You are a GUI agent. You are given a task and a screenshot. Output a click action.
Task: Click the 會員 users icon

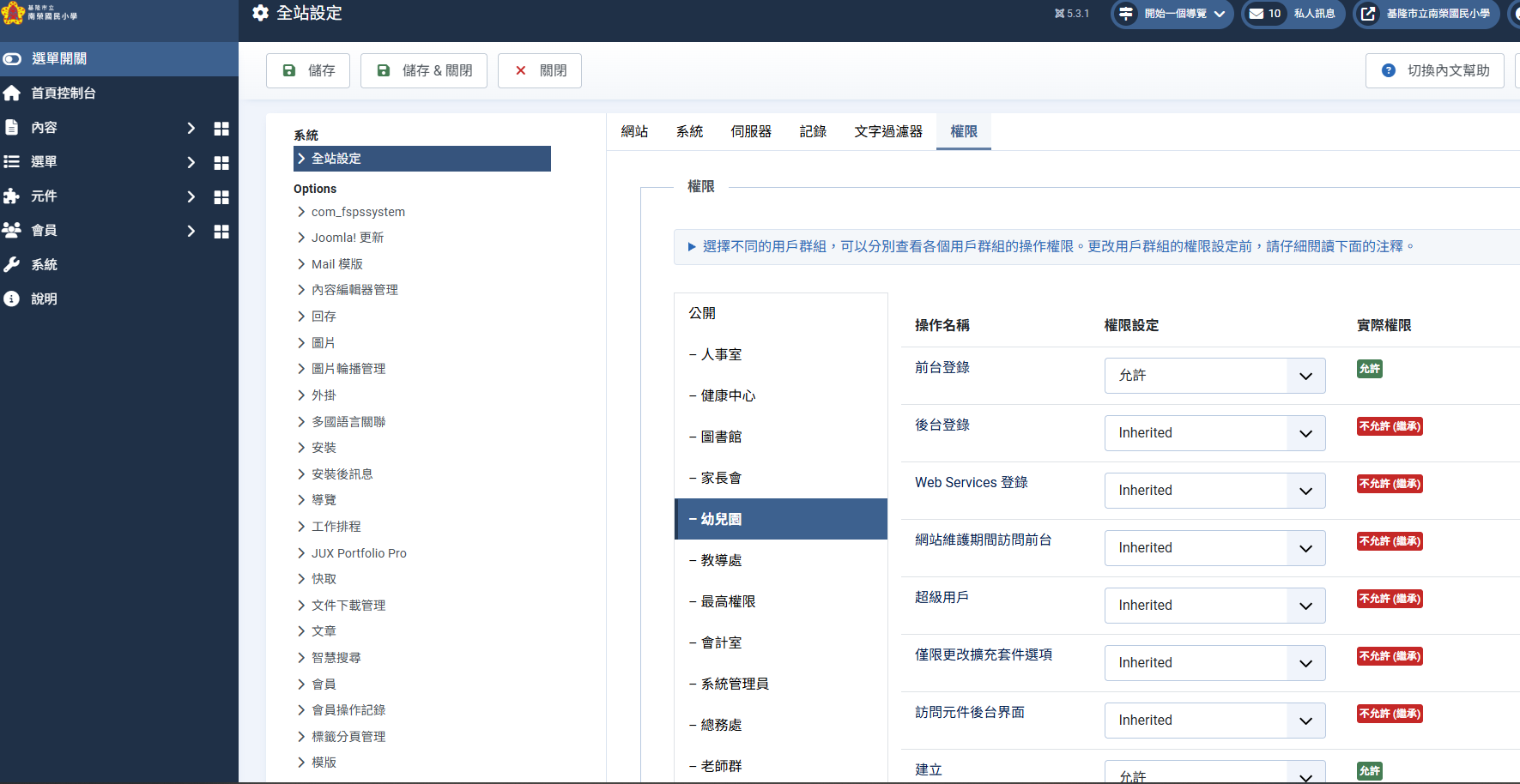(x=12, y=230)
